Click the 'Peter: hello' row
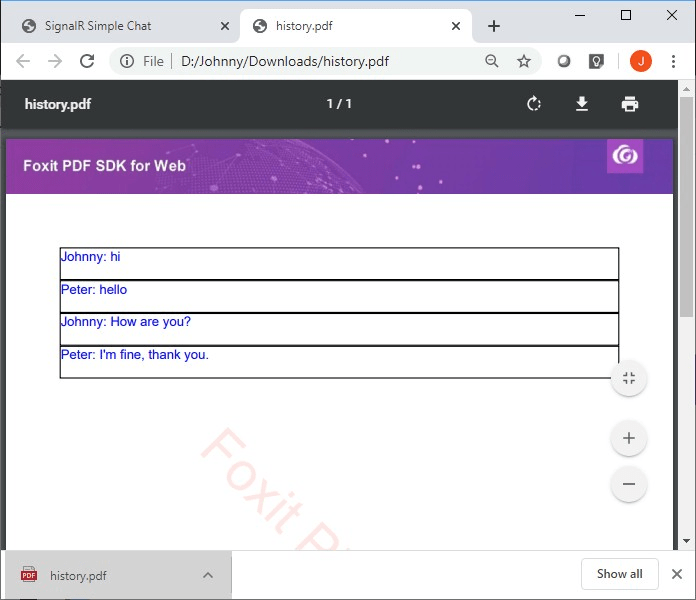The image size is (696, 600). 339,296
